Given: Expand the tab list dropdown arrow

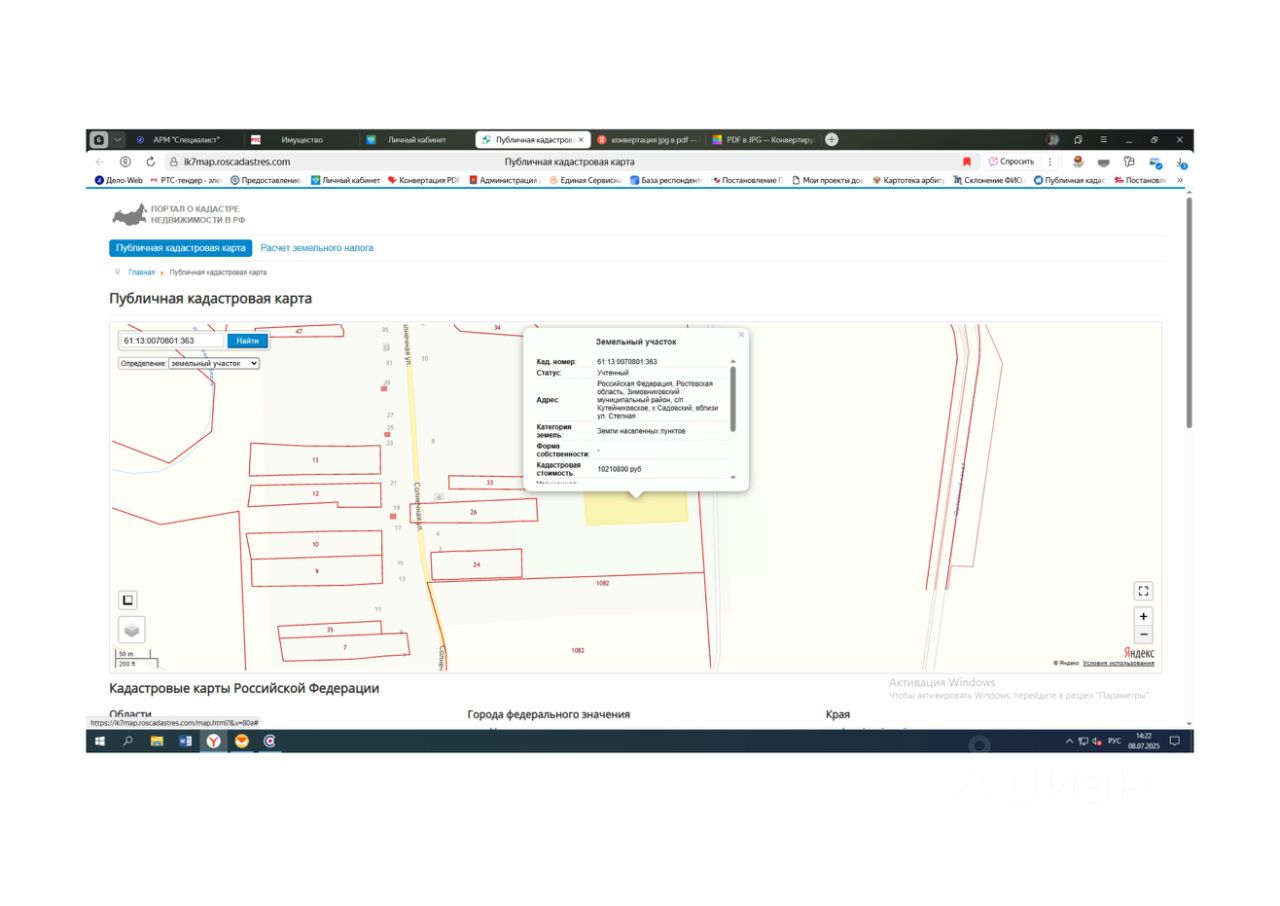Looking at the screenshot, I should [117, 140].
